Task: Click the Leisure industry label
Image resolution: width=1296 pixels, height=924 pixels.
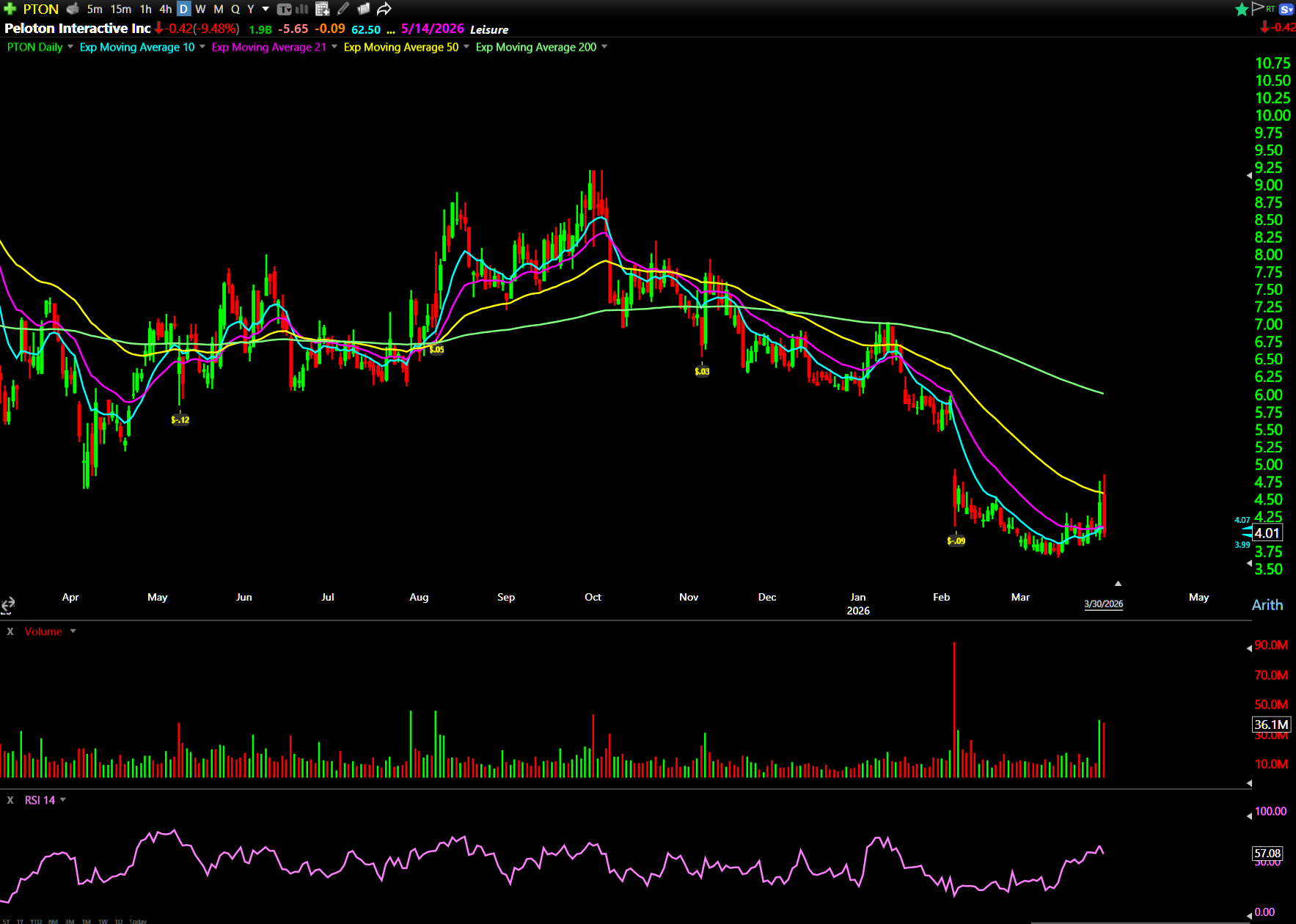Action: [489, 29]
